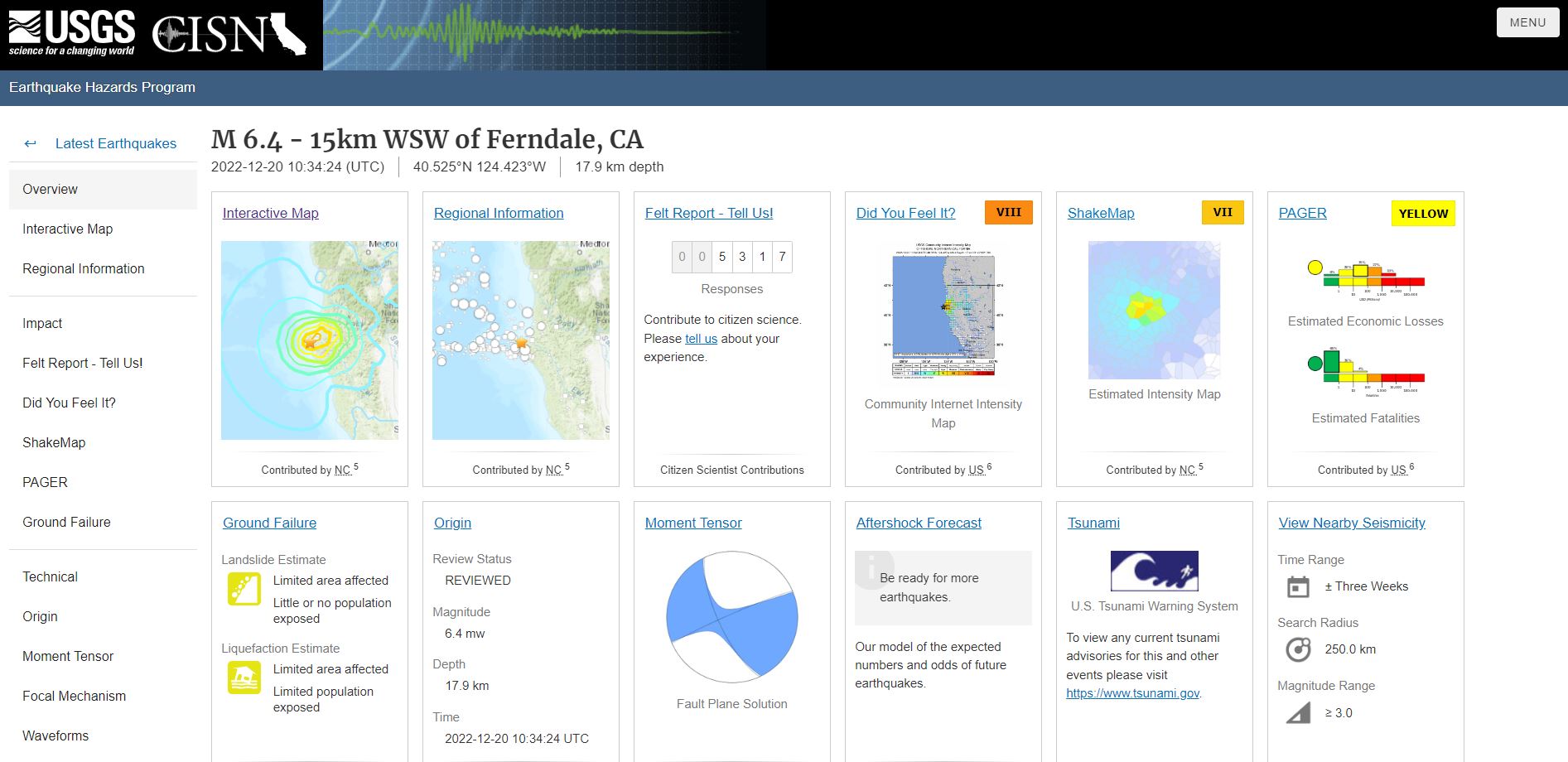Open Interactive Map card title link
1568x762 pixels.
[x=270, y=213]
